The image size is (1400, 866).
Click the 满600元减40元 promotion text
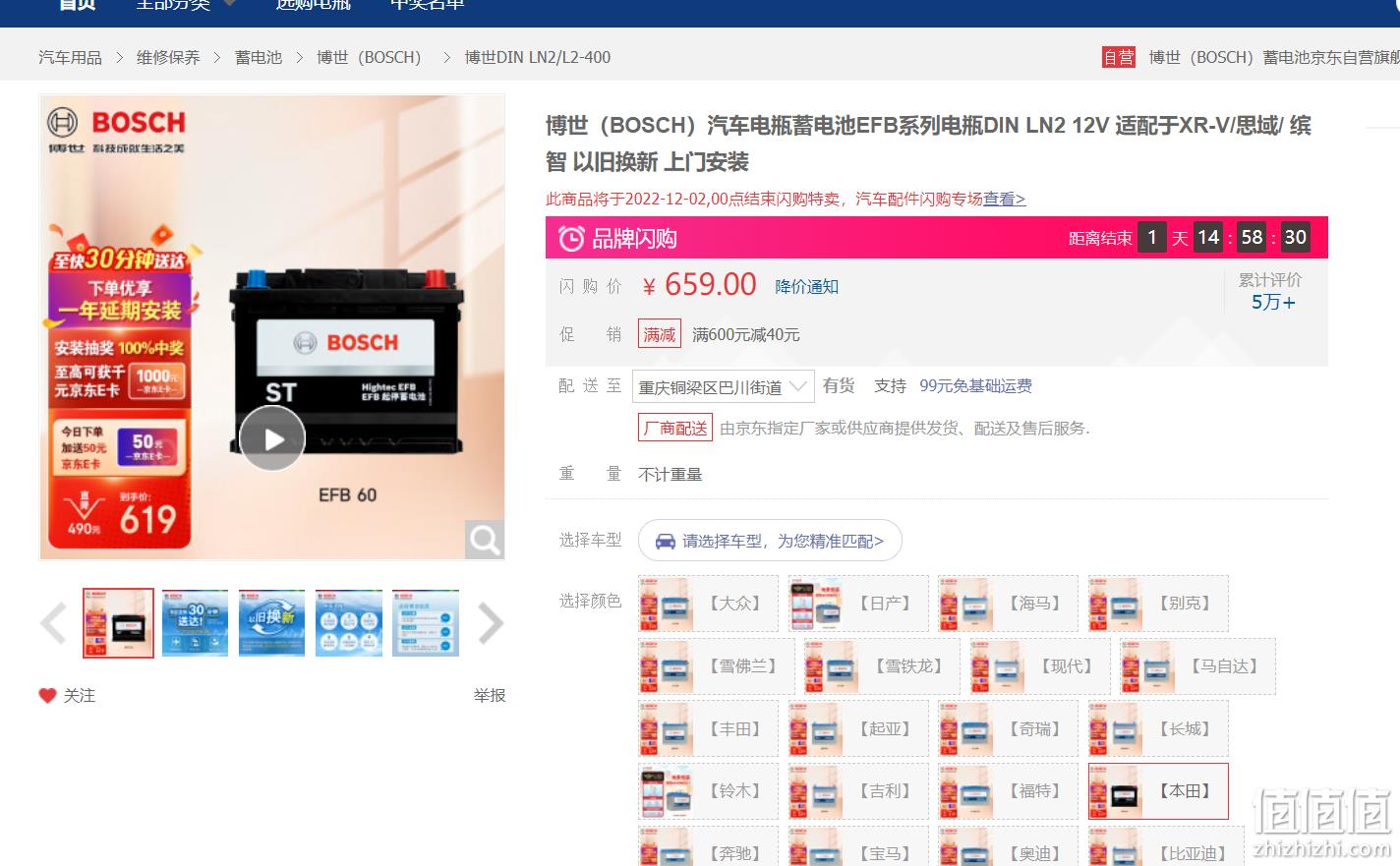[745, 334]
